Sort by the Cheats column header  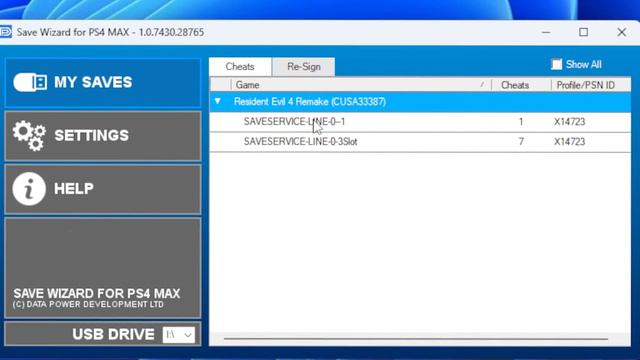click(522, 85)
